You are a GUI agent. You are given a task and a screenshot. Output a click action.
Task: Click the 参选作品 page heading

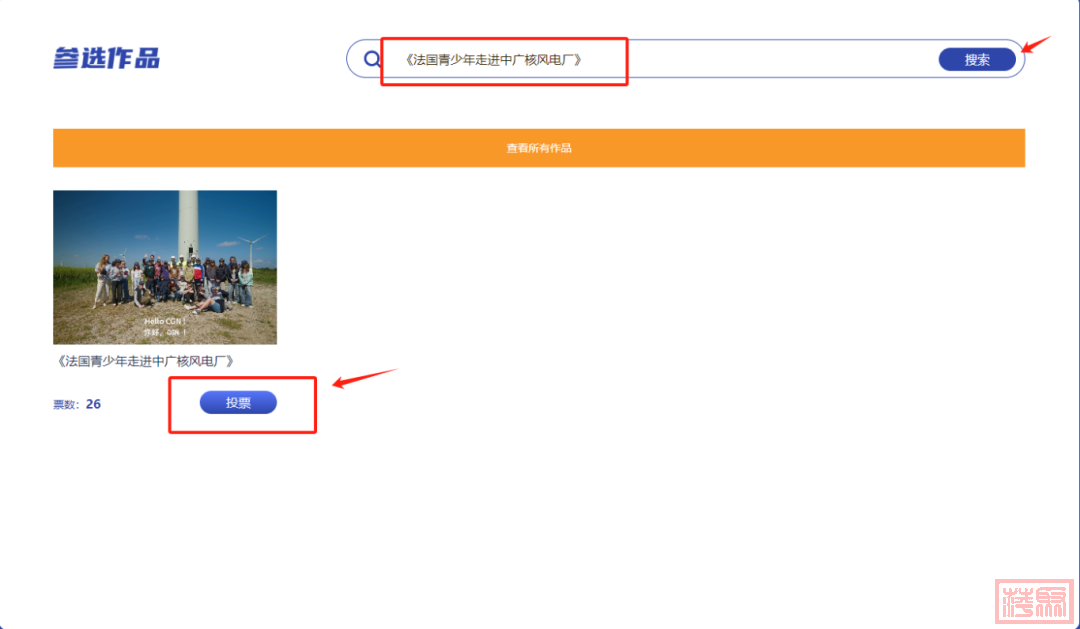click(x=106, y=58)
